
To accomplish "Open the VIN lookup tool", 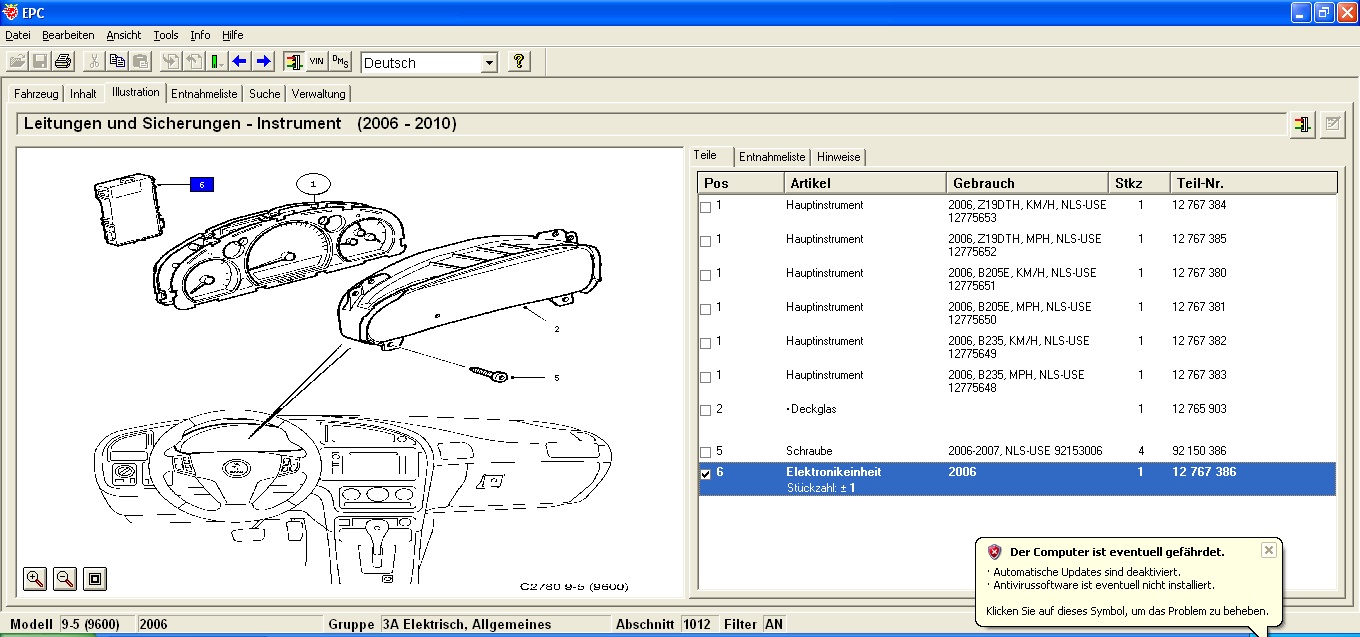I will coord(317,62).
